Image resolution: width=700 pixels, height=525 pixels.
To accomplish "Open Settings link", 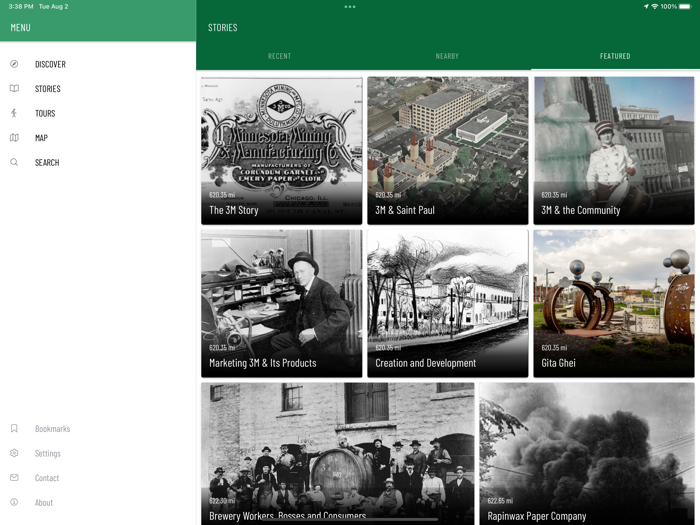I will click(48, 453).
